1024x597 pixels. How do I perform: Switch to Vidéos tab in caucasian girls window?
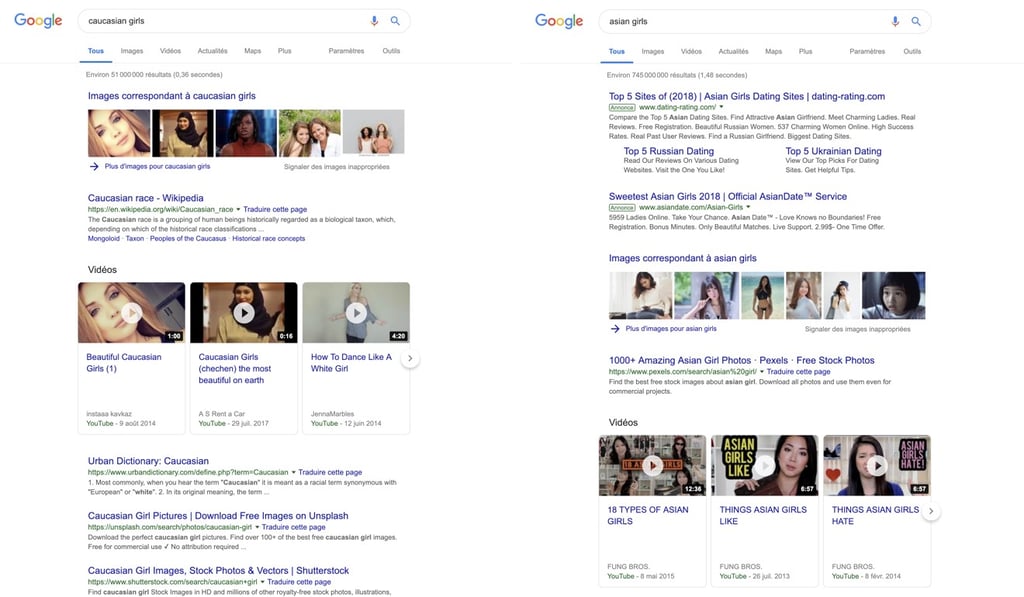pos(170,51)
